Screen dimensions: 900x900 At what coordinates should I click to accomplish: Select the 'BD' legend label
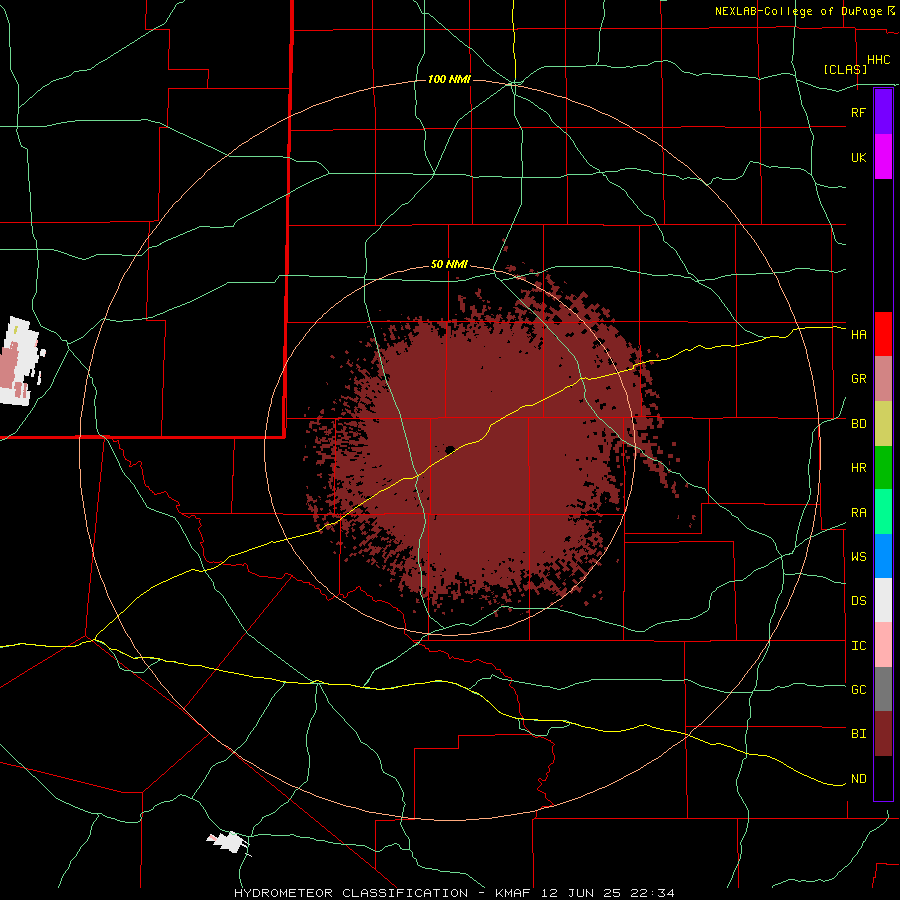[858, 424]
